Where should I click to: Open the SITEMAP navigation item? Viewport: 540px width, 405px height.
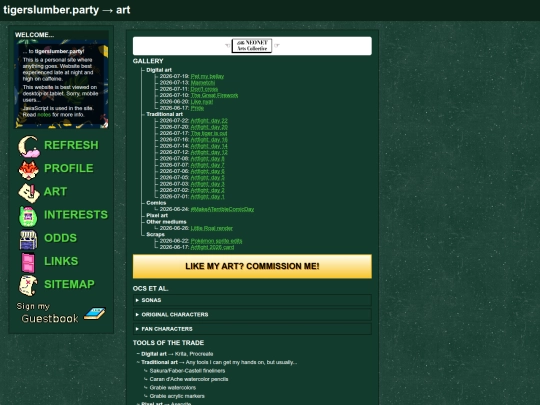tap(69, 284)
